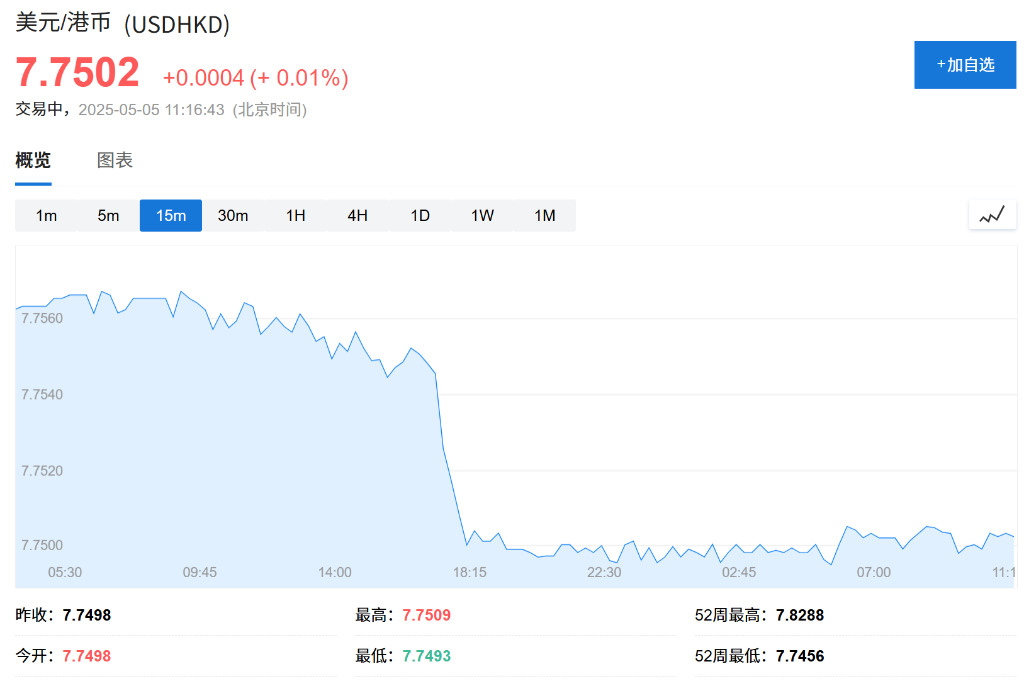The image size is (1024, 689).
Task: Add USDHKD to watchlist with 加自选
Action: click(965, 65)
